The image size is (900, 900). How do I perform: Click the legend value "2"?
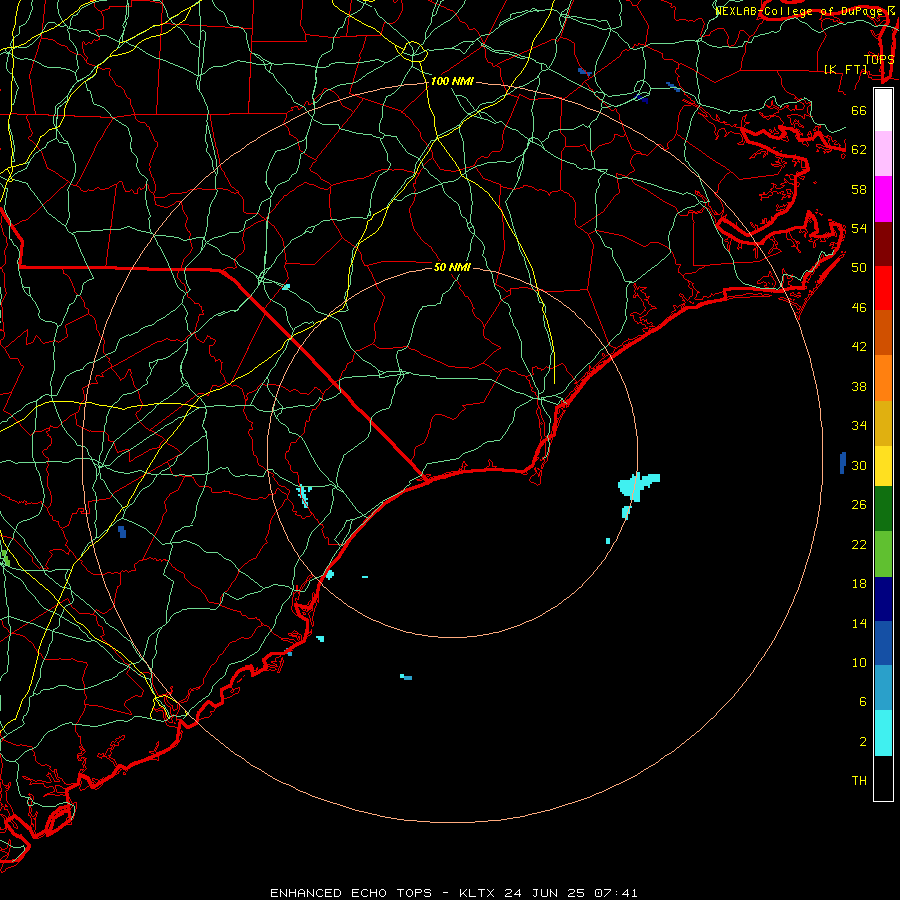[x=862, y=742]
